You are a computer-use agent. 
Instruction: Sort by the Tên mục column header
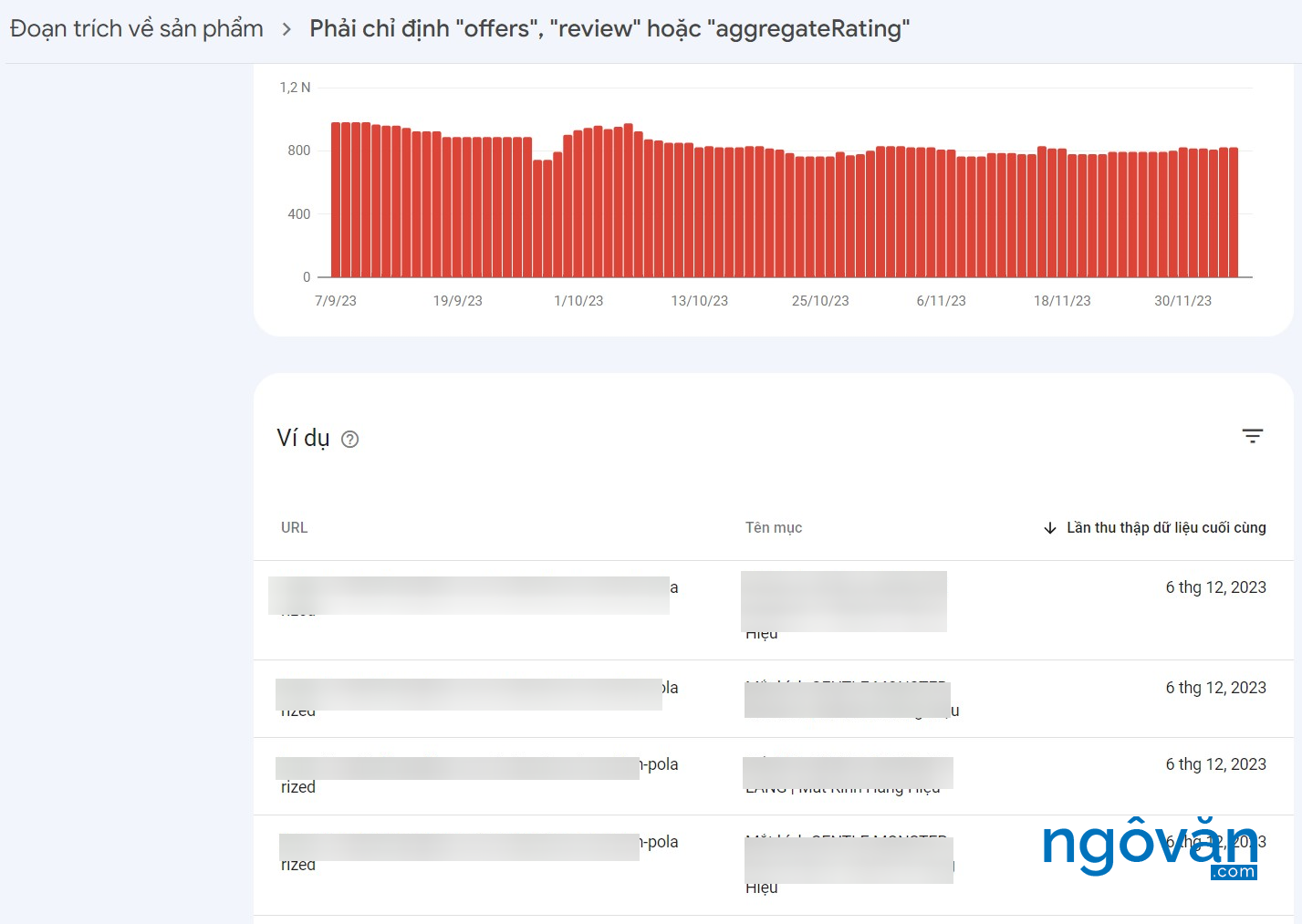(x=774, y=528)
